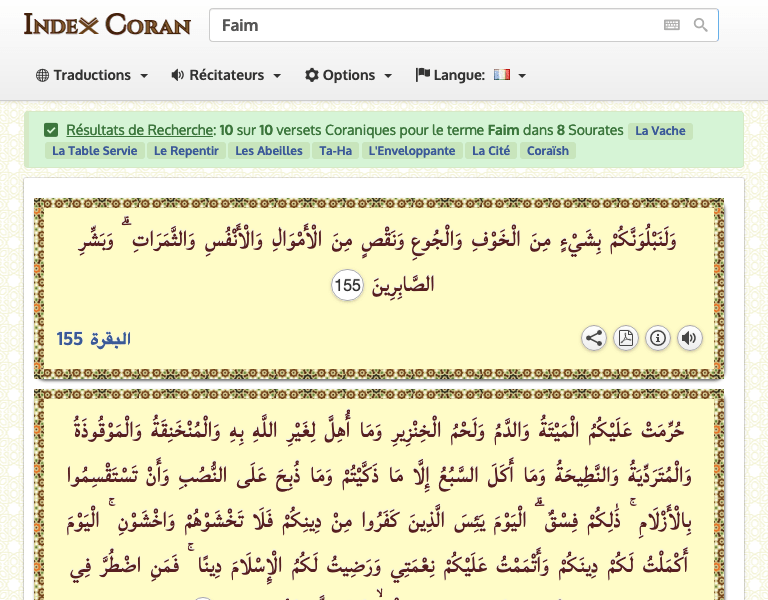Click the magnifier search icon
This screenshot has height=600, width=768.
pyautogui.click(x=701, y=26)
